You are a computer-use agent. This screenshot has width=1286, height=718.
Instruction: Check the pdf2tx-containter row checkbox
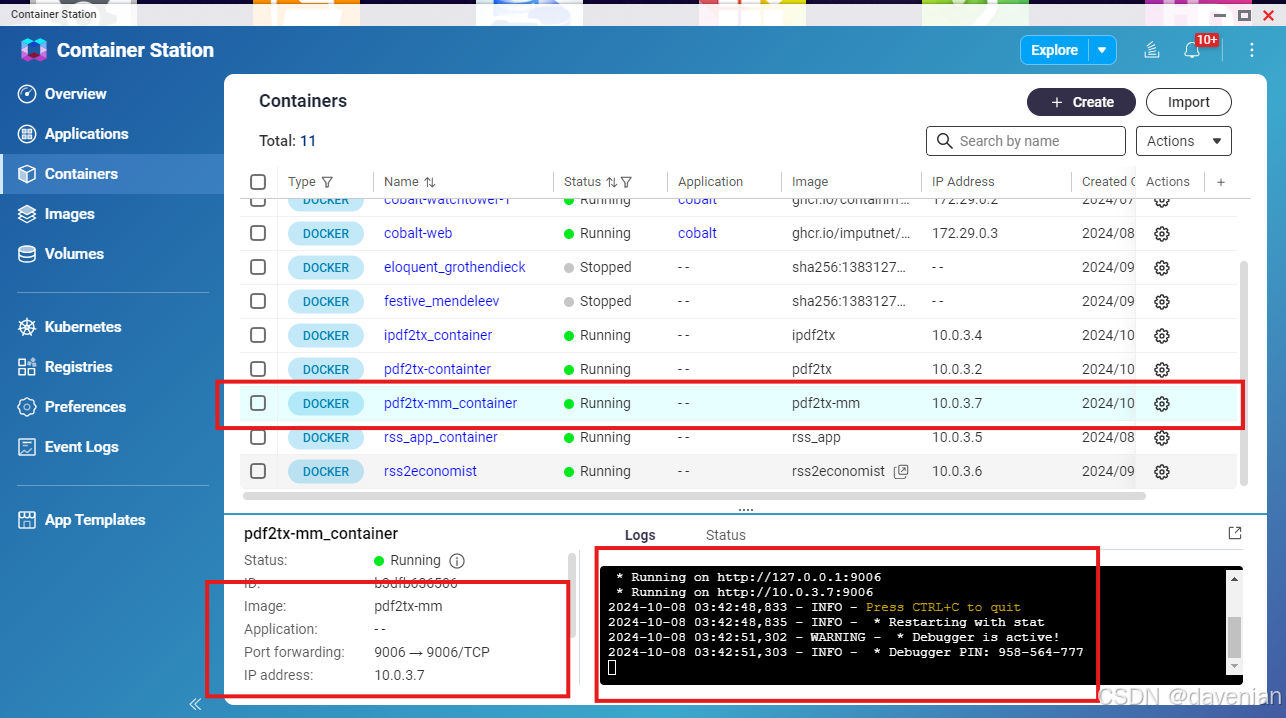258,369
